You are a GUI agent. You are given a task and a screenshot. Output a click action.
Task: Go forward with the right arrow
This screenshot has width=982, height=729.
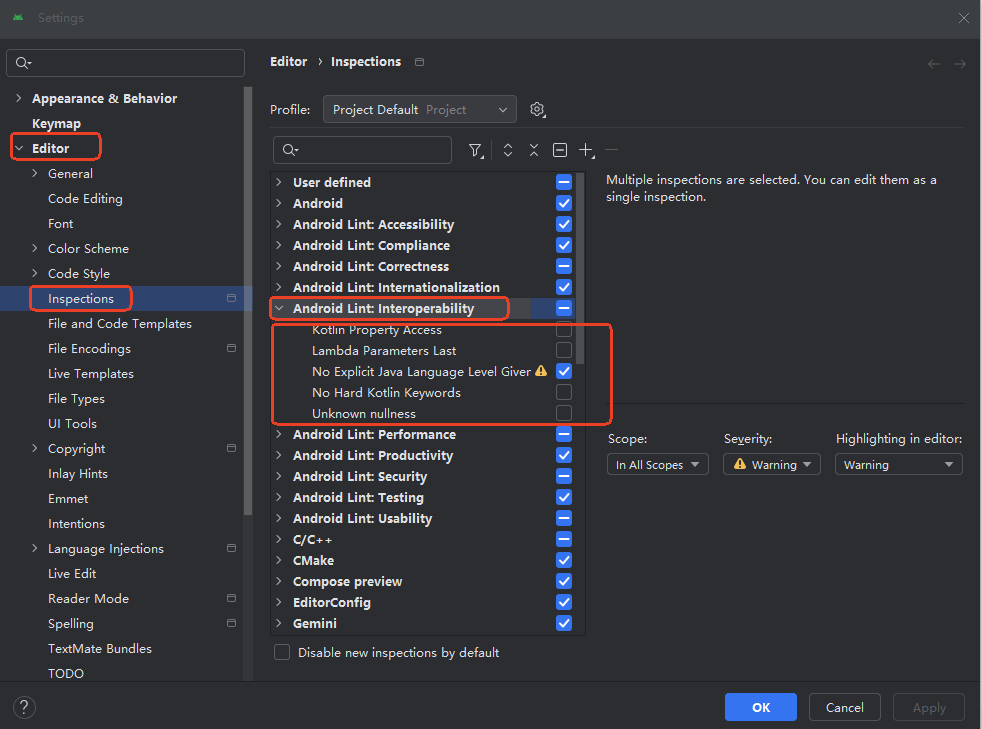click(959, 64)
